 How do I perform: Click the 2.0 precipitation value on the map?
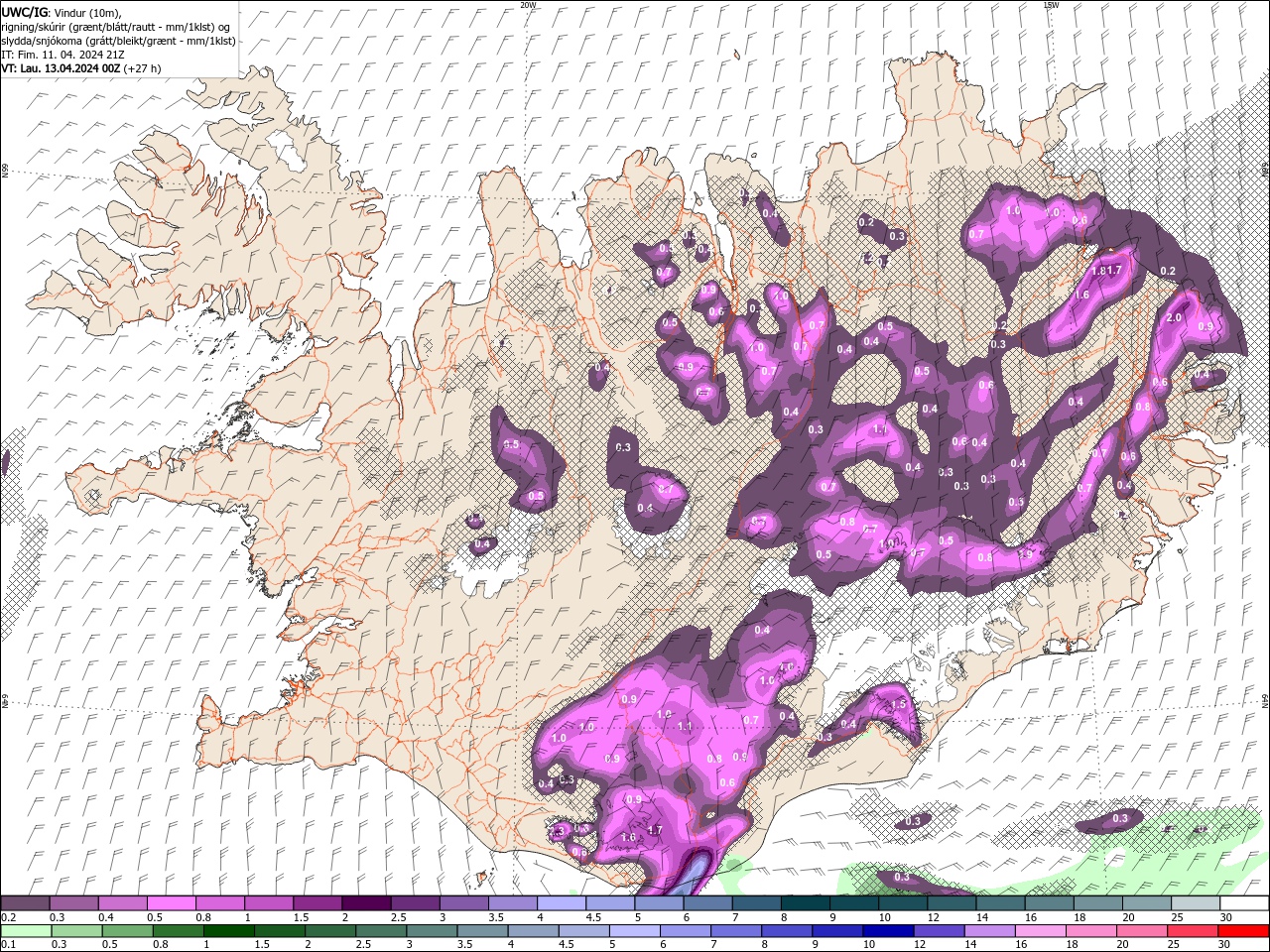coord(1174,317)
